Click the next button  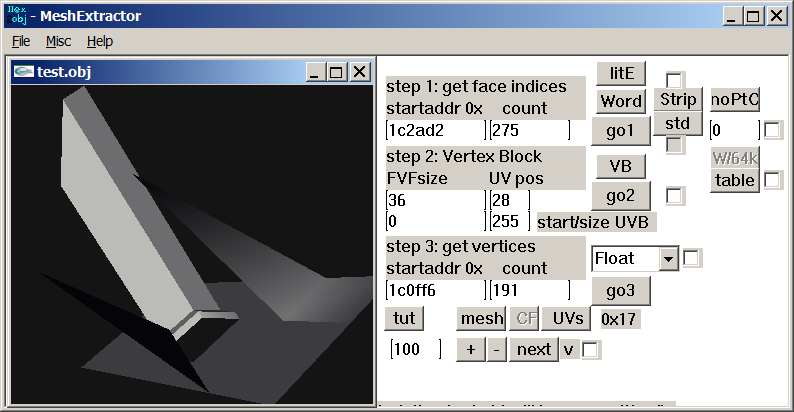click(x=534, y=350)
